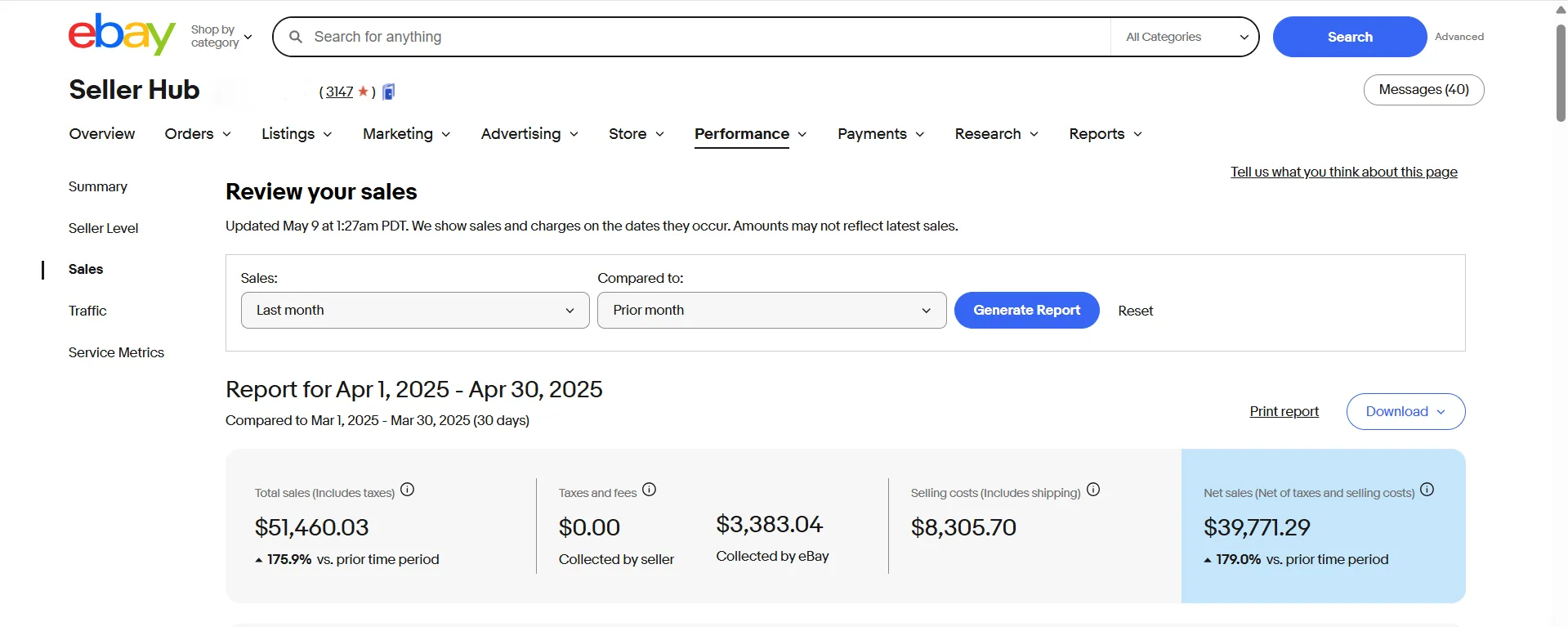The height and width of the screenshot is (627, 1568).
Task: Click the Report for Apr 1, 2025 heading
Action: (414, 389)
